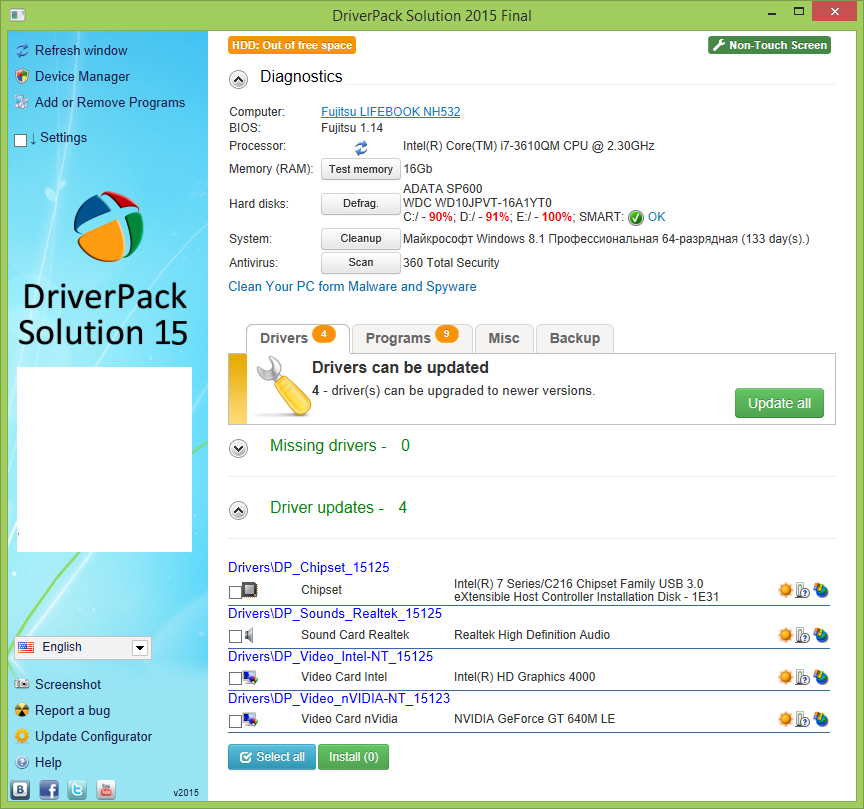This screenshot has height=809, width=864.
Task: Click the VK social icon
Action: click(20, 790)
